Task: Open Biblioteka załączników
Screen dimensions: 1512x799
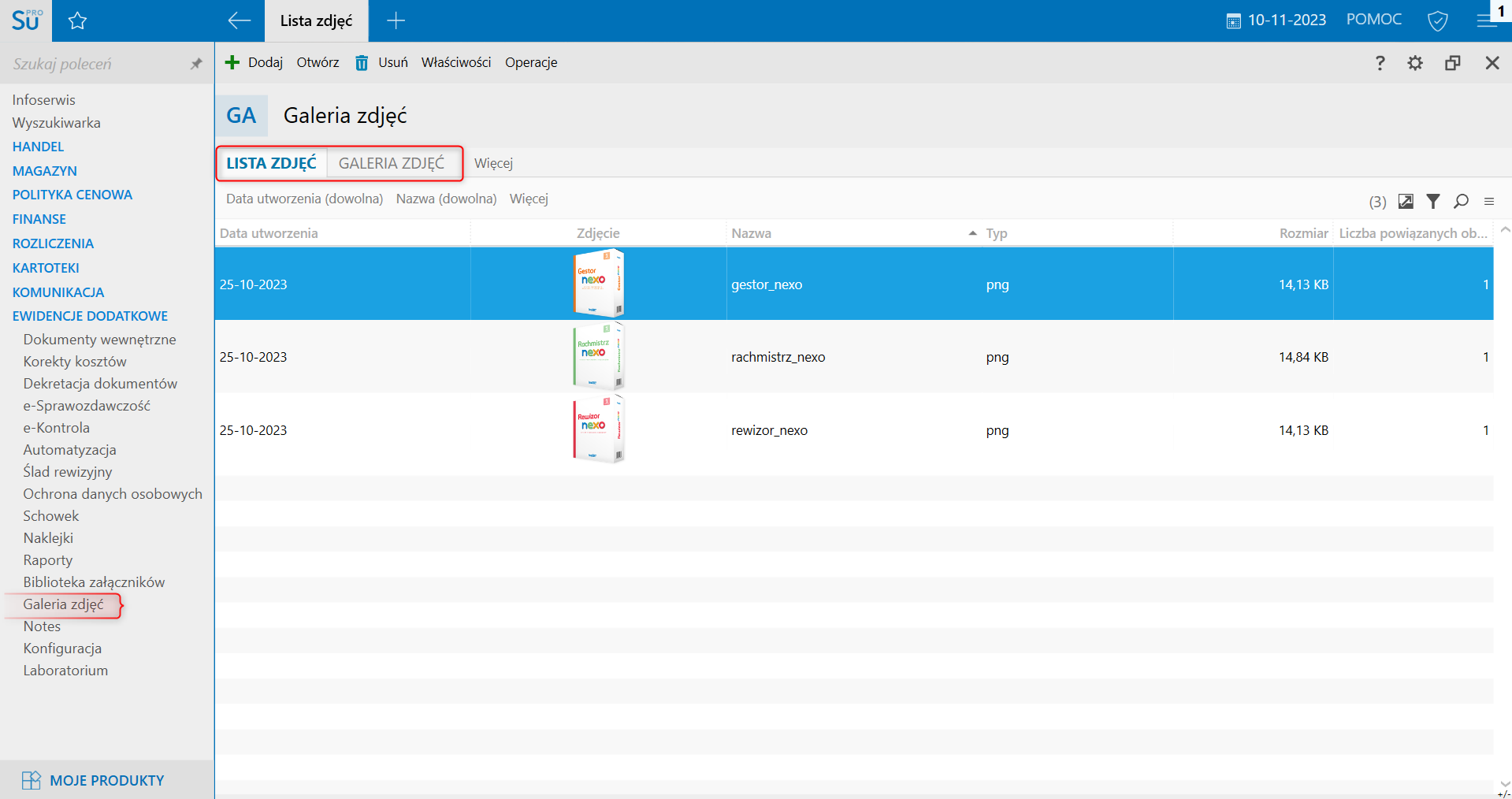Action: coord(94,582)
